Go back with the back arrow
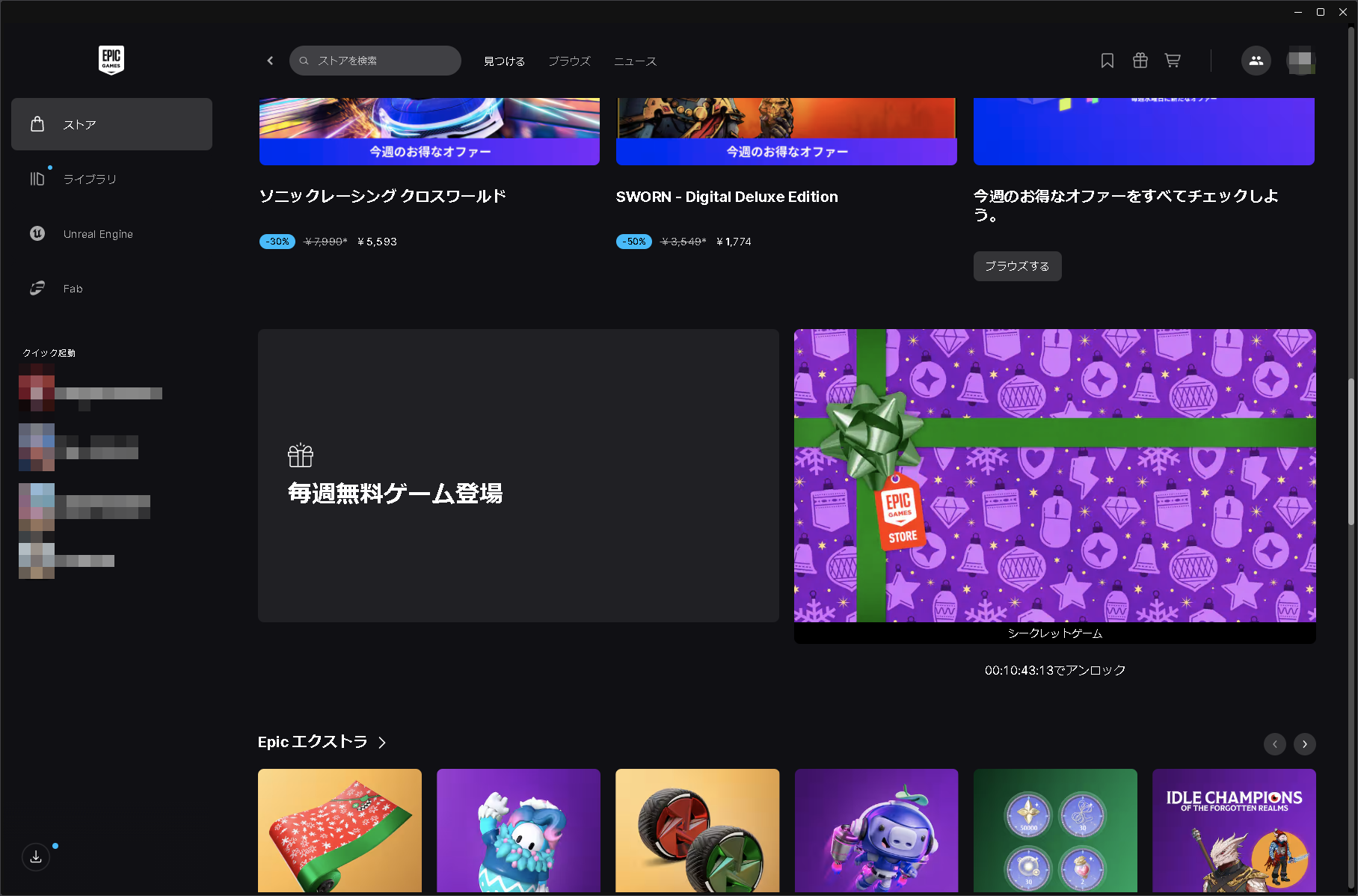 (x=269, y=61)
